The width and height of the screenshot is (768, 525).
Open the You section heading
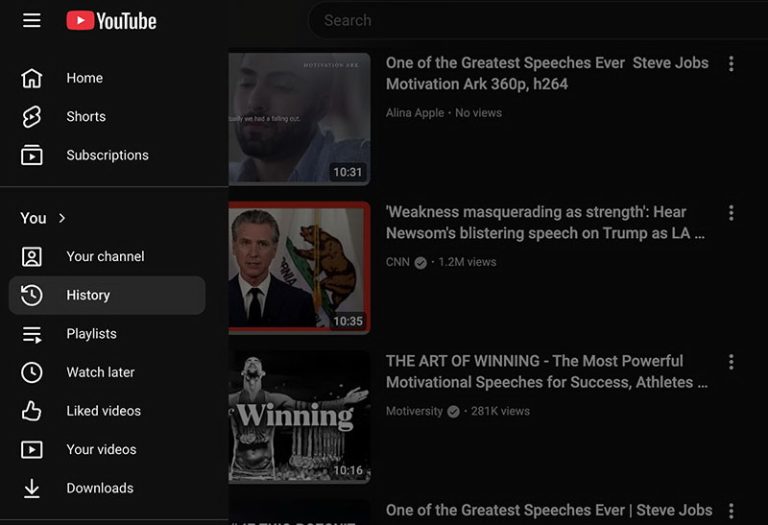click(33, 218)
